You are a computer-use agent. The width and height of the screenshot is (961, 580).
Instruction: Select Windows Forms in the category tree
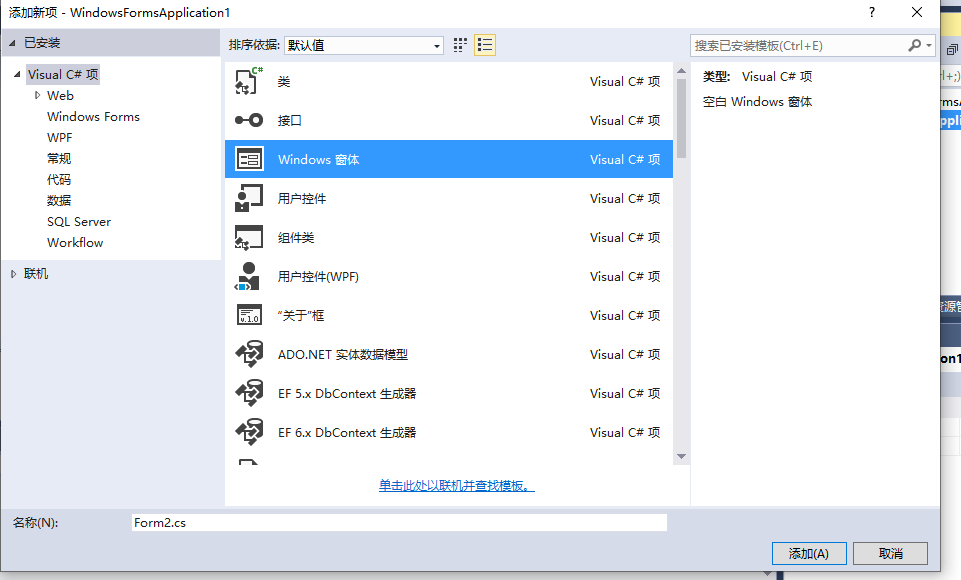click(93, 116)
